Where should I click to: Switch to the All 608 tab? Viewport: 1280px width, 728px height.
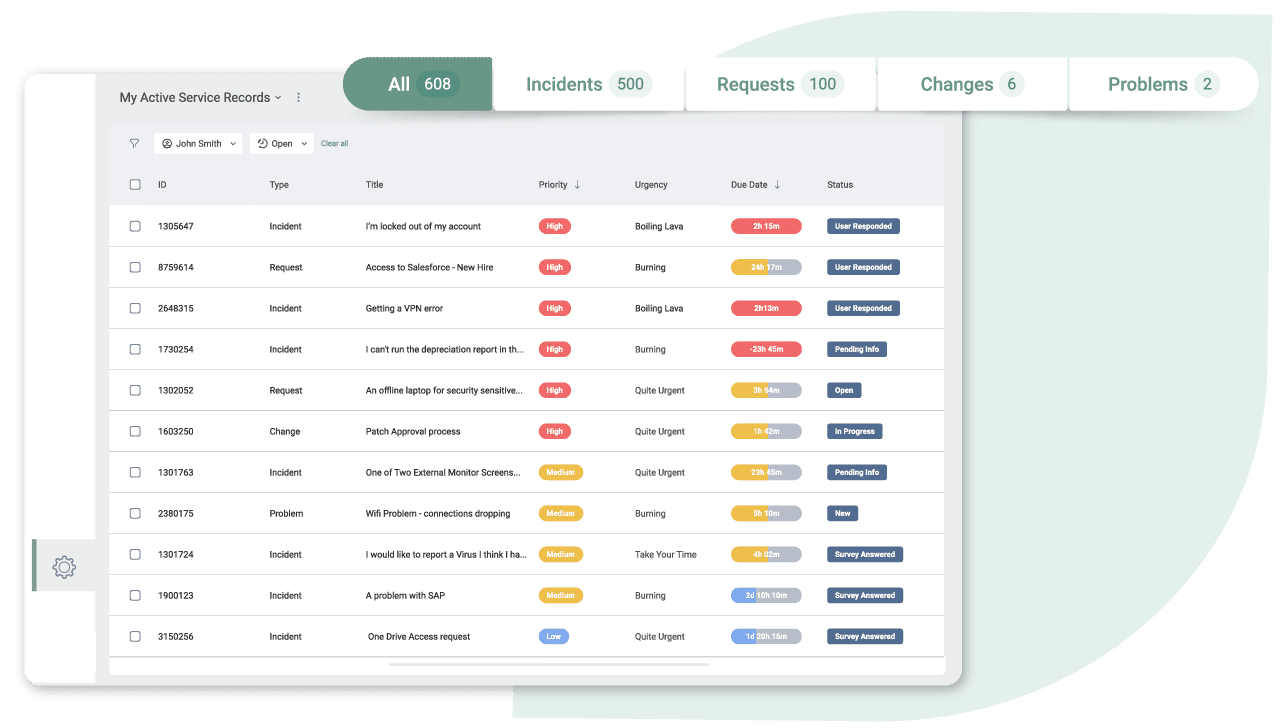click(418, 84)
